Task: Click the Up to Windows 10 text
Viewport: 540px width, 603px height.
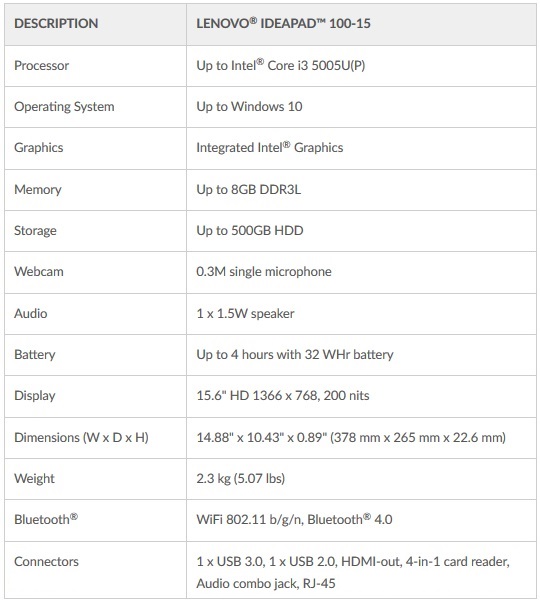Action: [x=249, y=107]
